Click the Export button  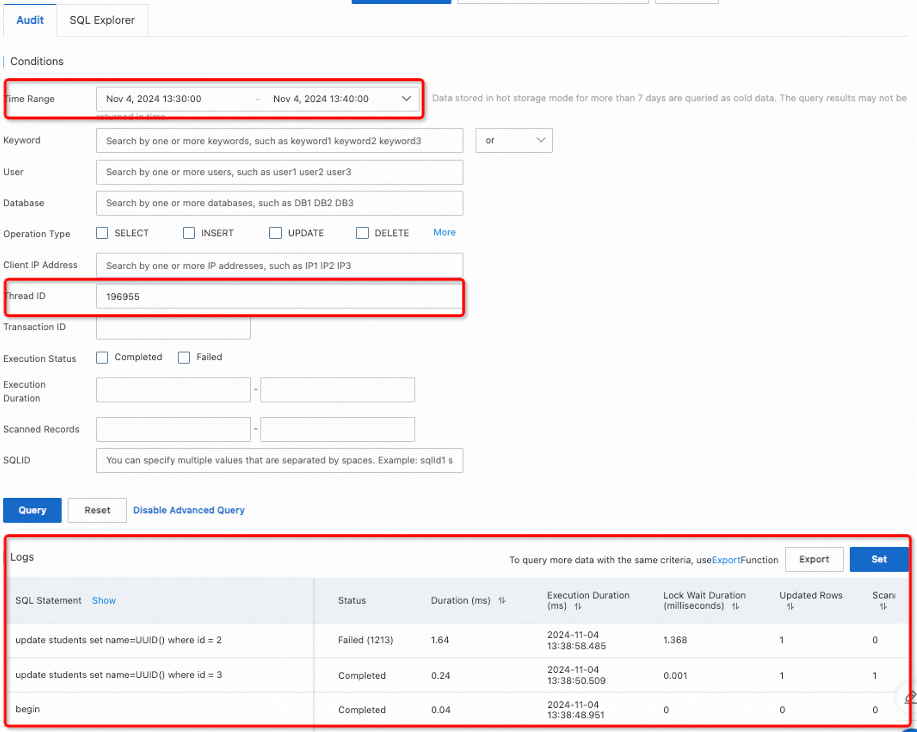[x=814, y=560]
